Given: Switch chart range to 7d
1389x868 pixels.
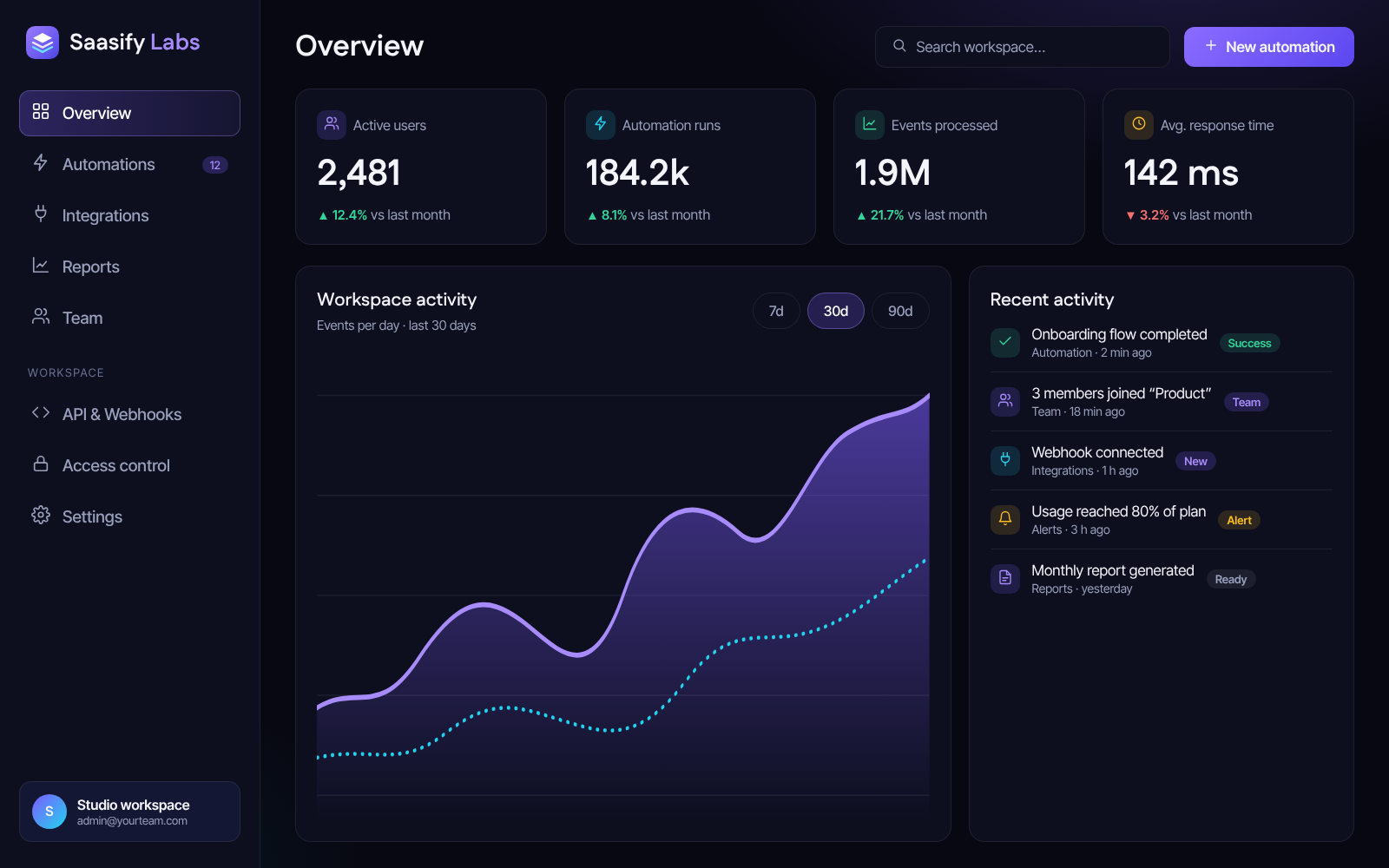Looking at the screenshot, I should click(776, 311).
